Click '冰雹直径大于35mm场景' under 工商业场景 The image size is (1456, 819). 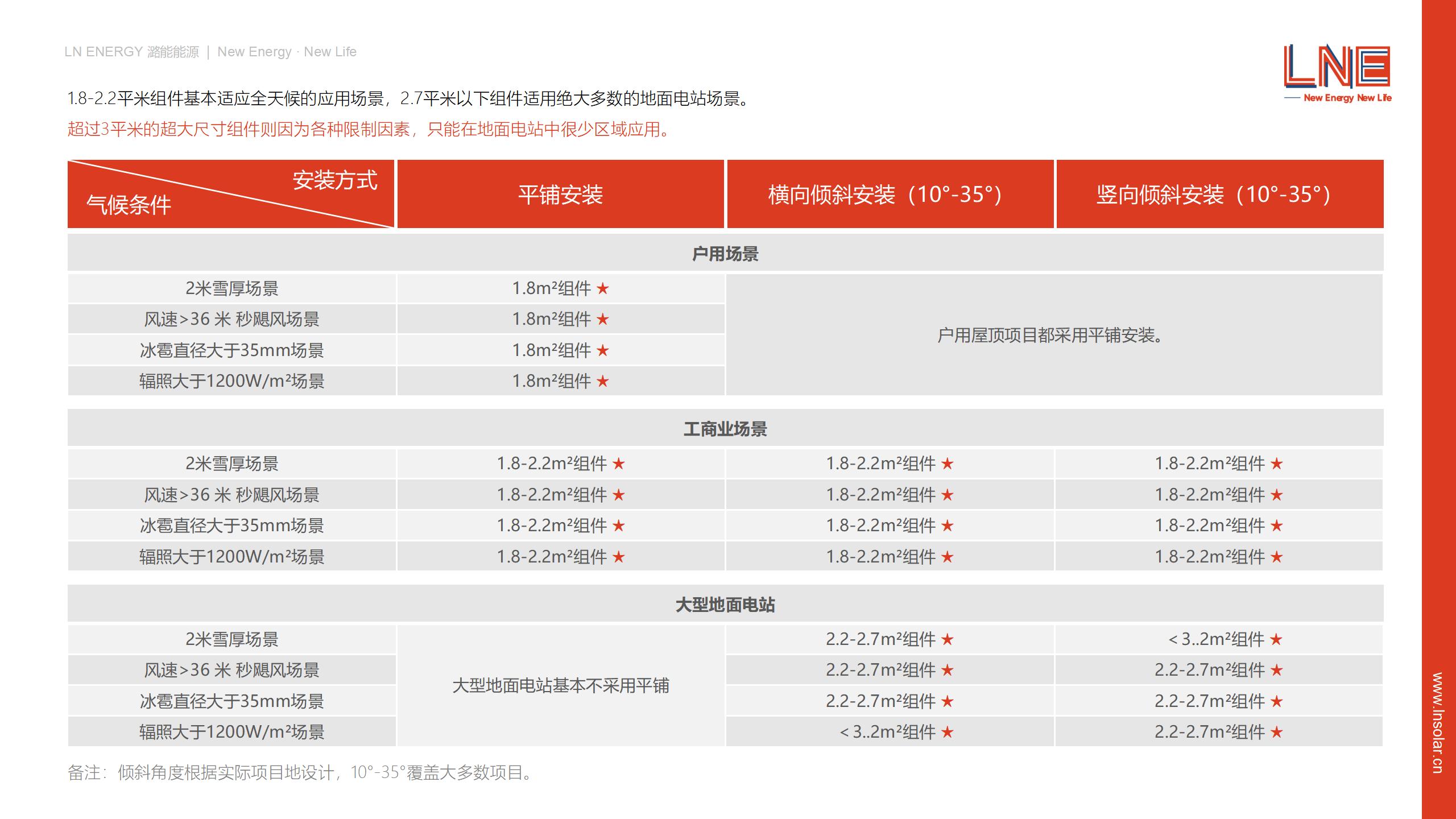(x=232, y=526)
